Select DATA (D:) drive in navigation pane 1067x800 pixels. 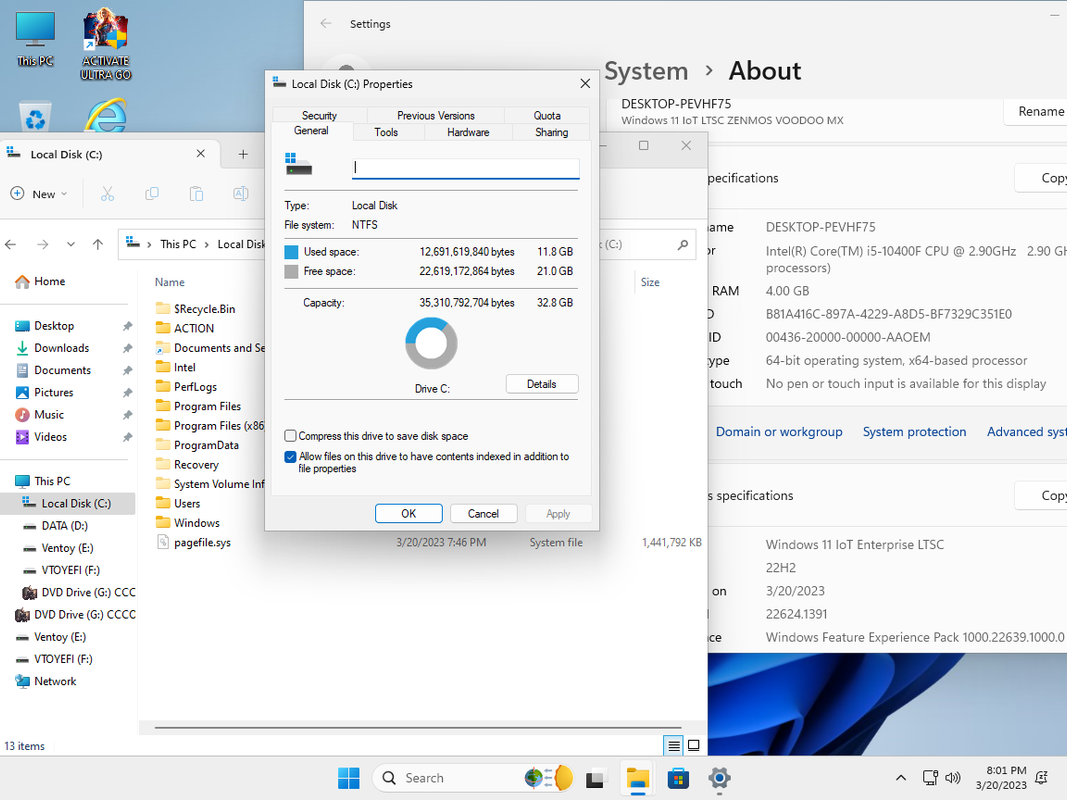(x=65, y=526)
